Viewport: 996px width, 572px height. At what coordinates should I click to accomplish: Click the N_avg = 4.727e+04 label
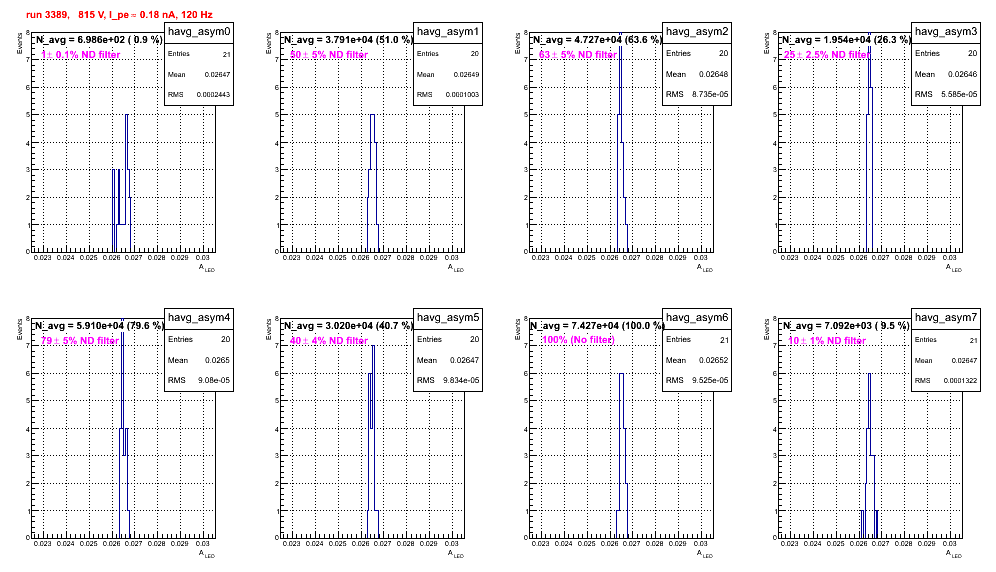597,40
